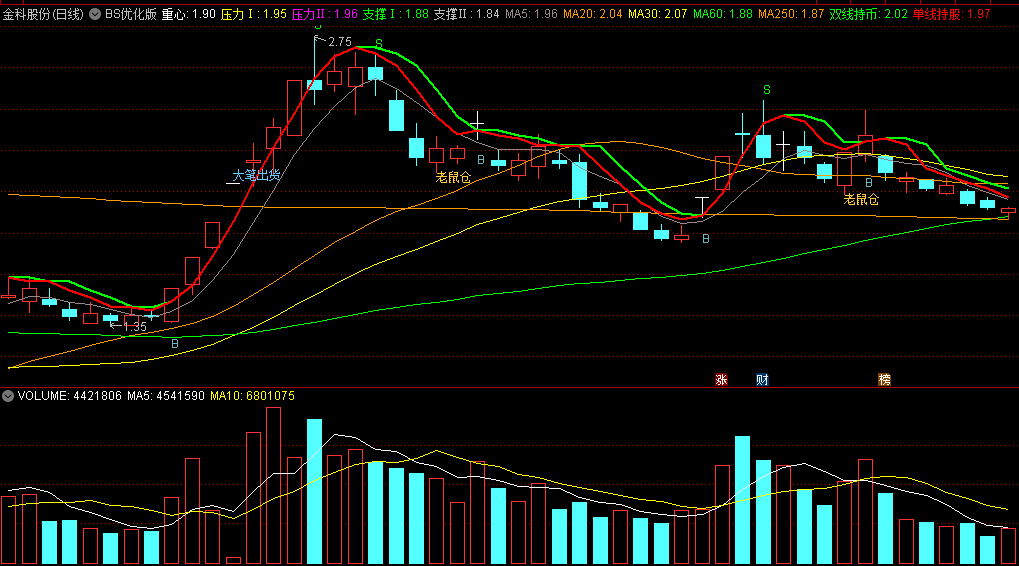Click the MA250: 1.87 label

click(x=791, y=14)
